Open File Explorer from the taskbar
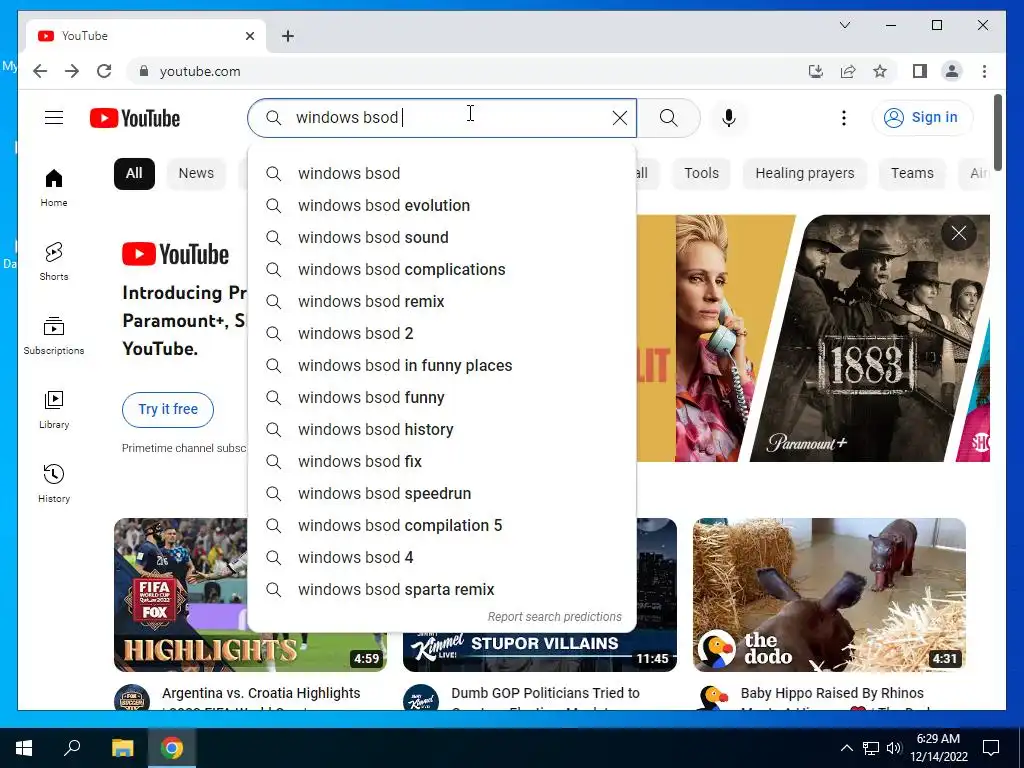1024x768 pixels. click(x=122, y=748)
